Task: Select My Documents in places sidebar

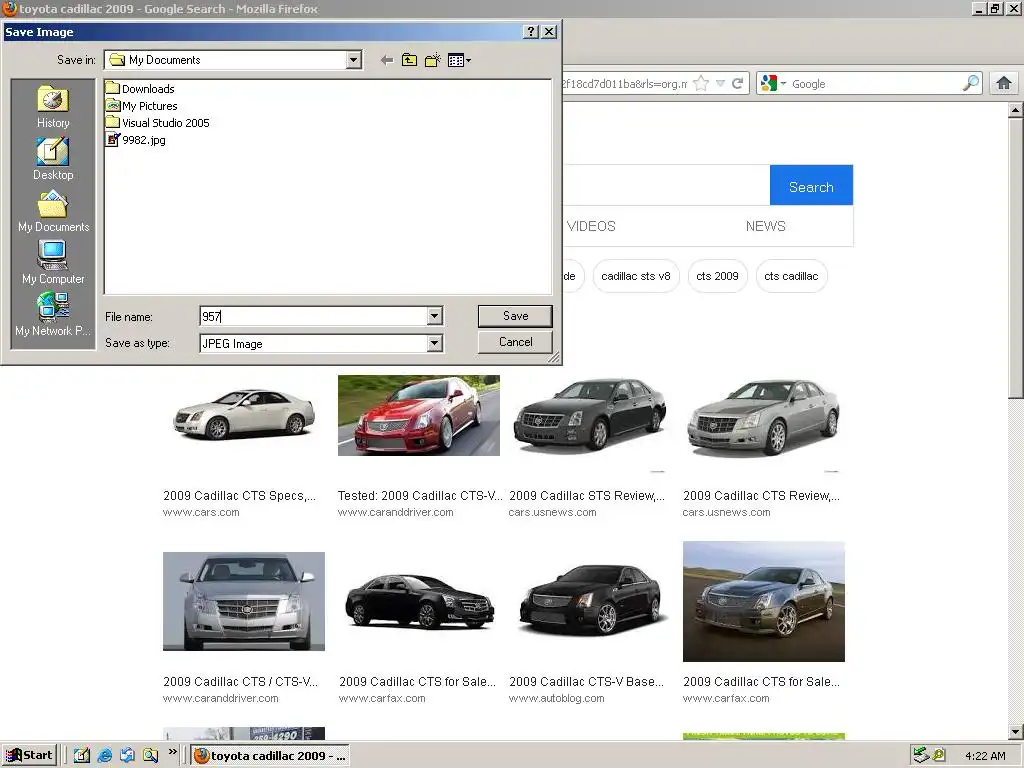Action: pos(53,211)
